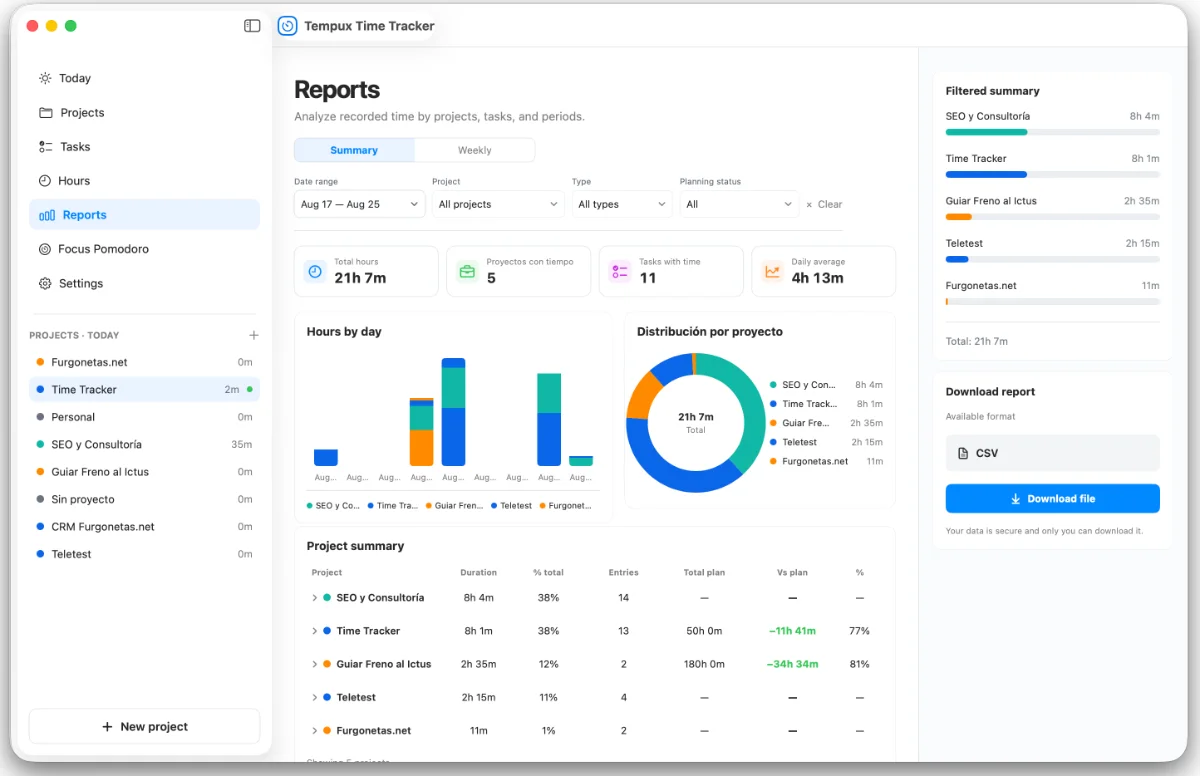Expand the Teletest summary row
This screenshot has height=776, width=1200.
[314, 697]
